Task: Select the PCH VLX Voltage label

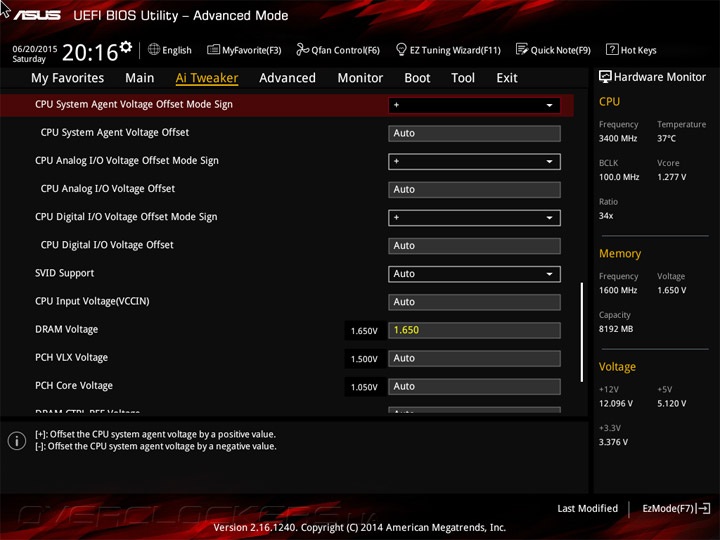Action: [x=71, y=357]
